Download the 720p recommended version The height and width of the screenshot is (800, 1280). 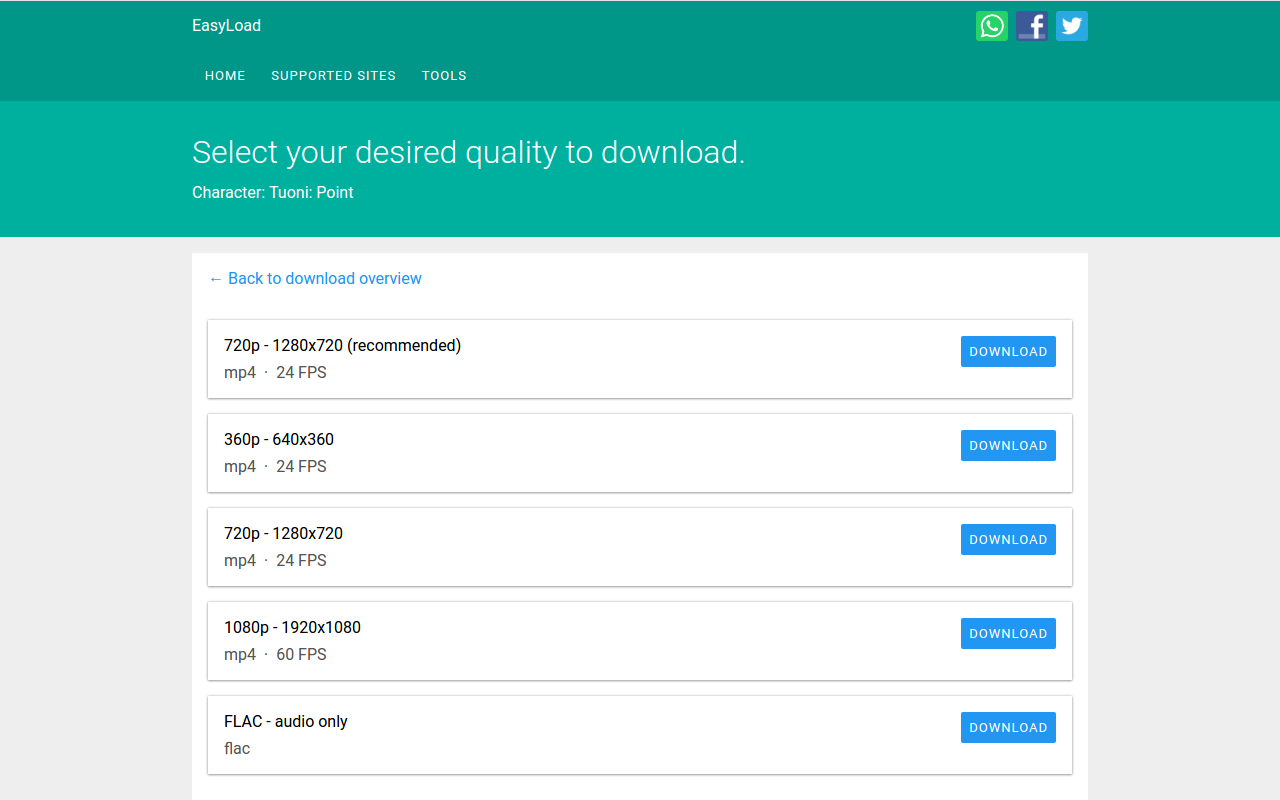[1008, 352]
